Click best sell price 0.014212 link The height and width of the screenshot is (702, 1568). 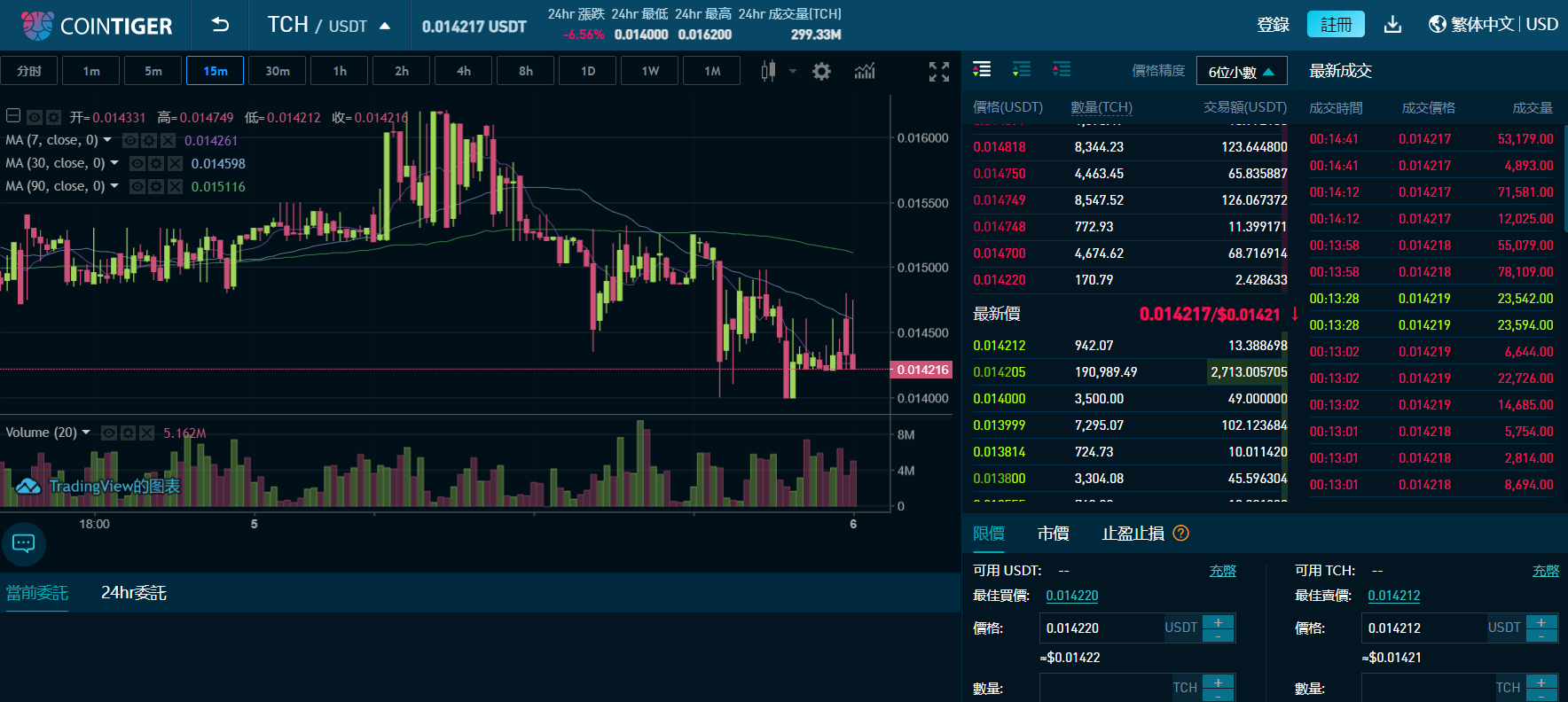[x=1394, y=596]
